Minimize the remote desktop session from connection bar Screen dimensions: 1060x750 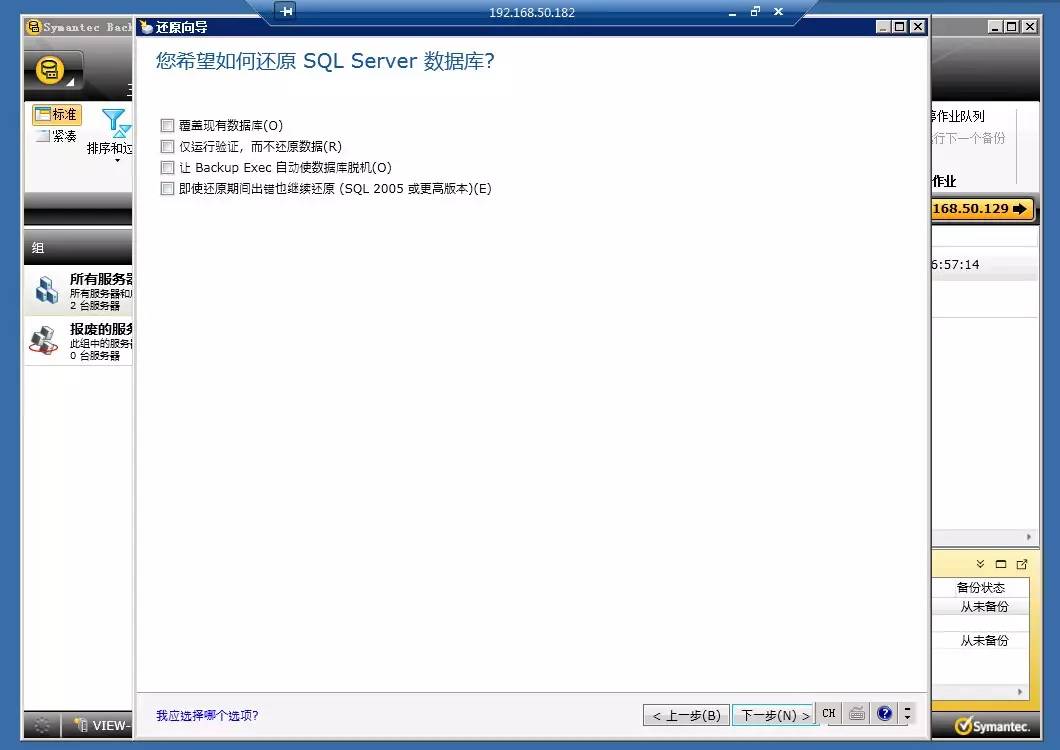(x=732, y=12)
